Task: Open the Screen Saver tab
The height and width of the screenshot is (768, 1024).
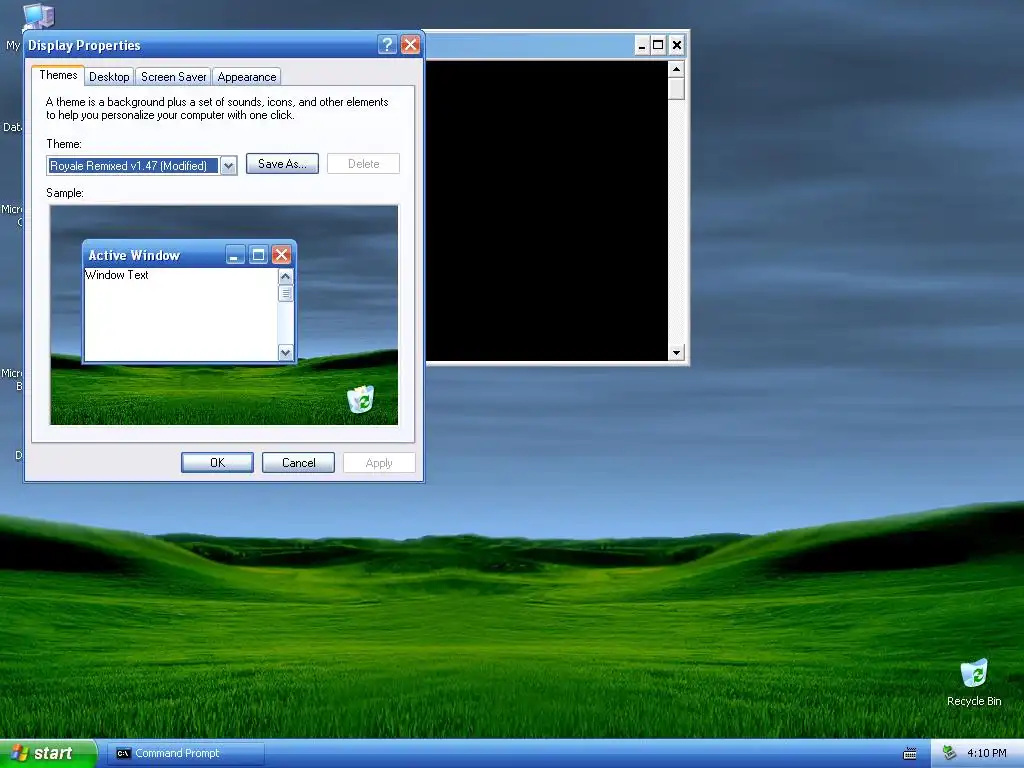Action: (x=174, y=76)
